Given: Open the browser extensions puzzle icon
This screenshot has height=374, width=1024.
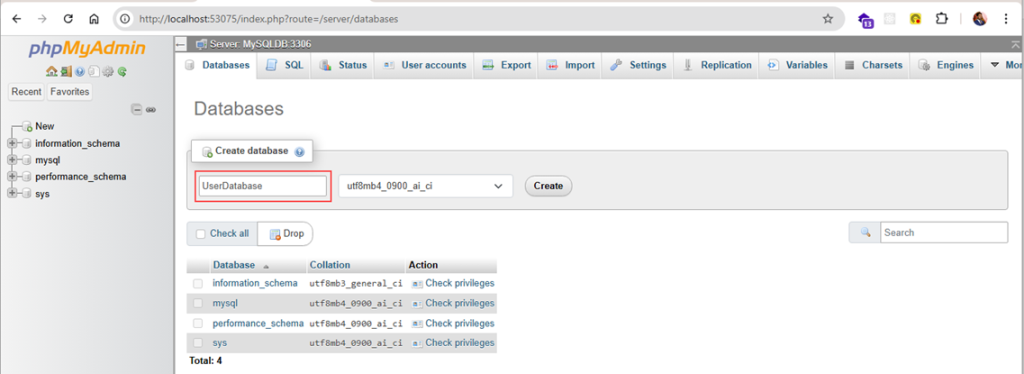Looking at the screenshot, I should (941, 19).
